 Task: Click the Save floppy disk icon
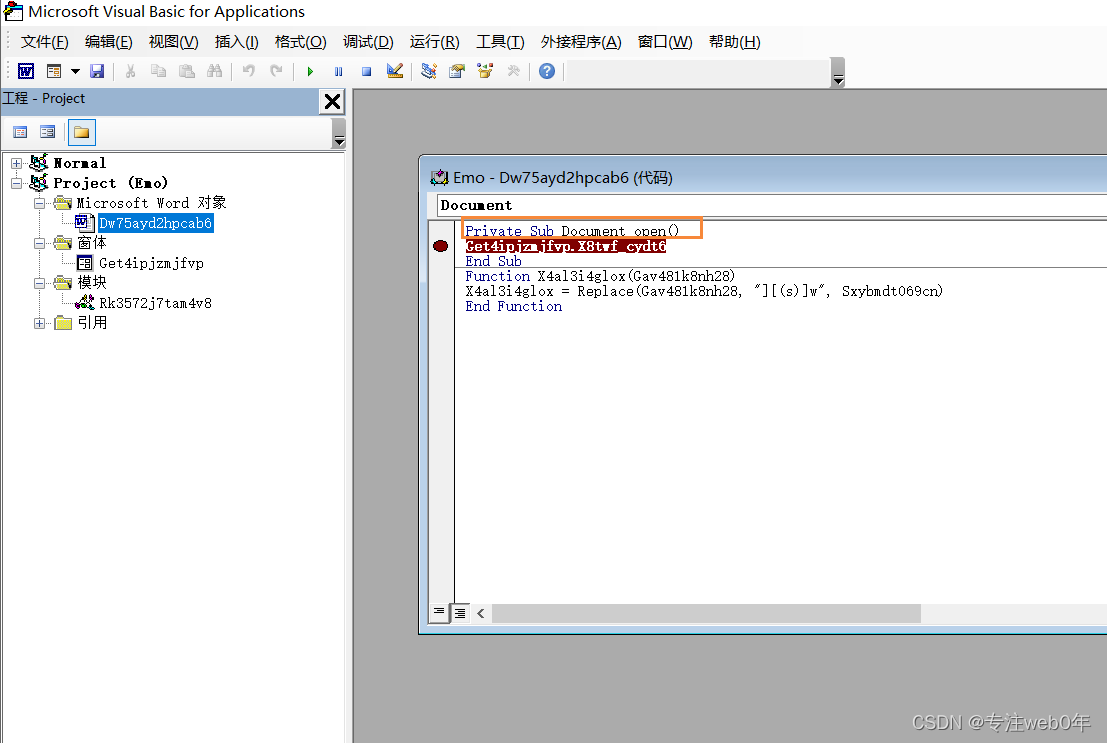coord(97,71)
